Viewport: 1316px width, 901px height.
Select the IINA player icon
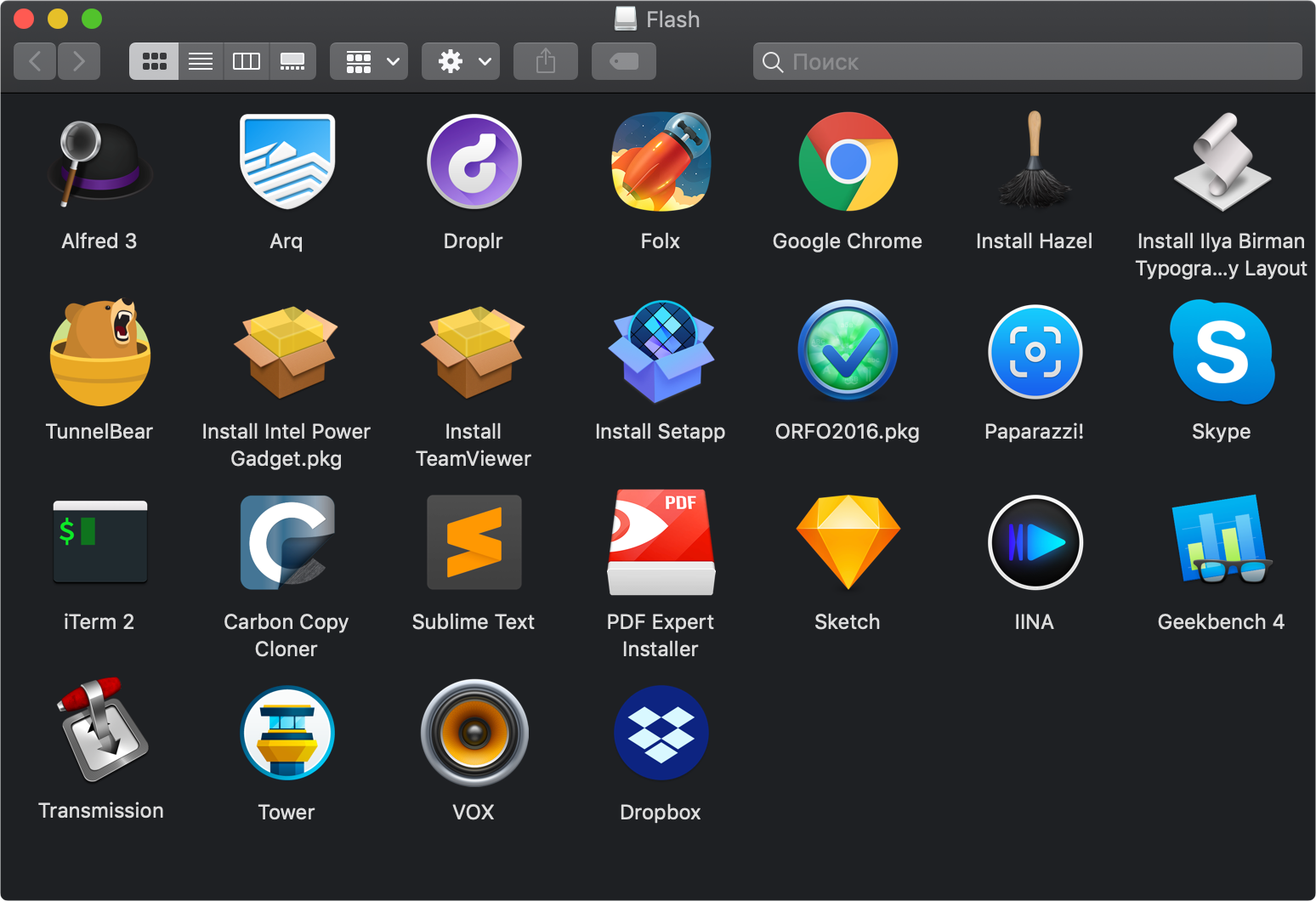click(x=1035, y=542)
